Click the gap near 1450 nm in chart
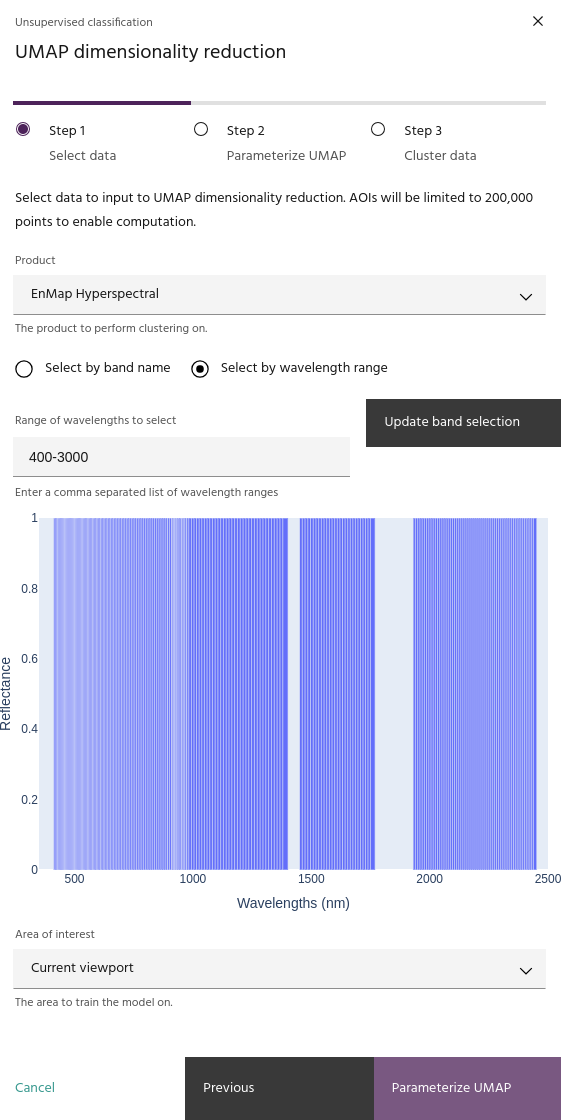The image size is (561, 1120). click(x=294, y=693)
